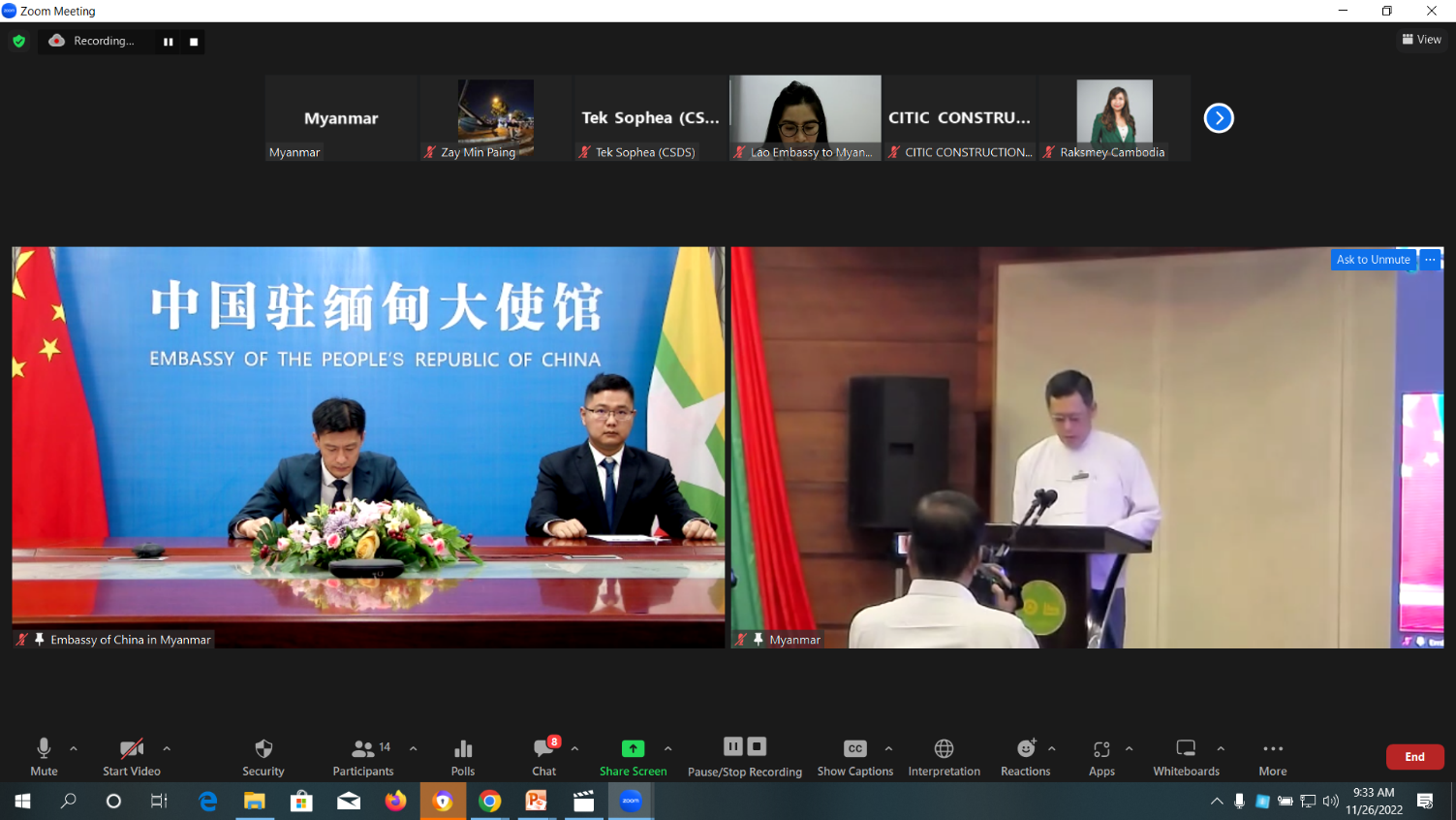Pause recording from the bottom toolbar
The height and width of the screenshot is (820, 1456).
coord(733,746)
